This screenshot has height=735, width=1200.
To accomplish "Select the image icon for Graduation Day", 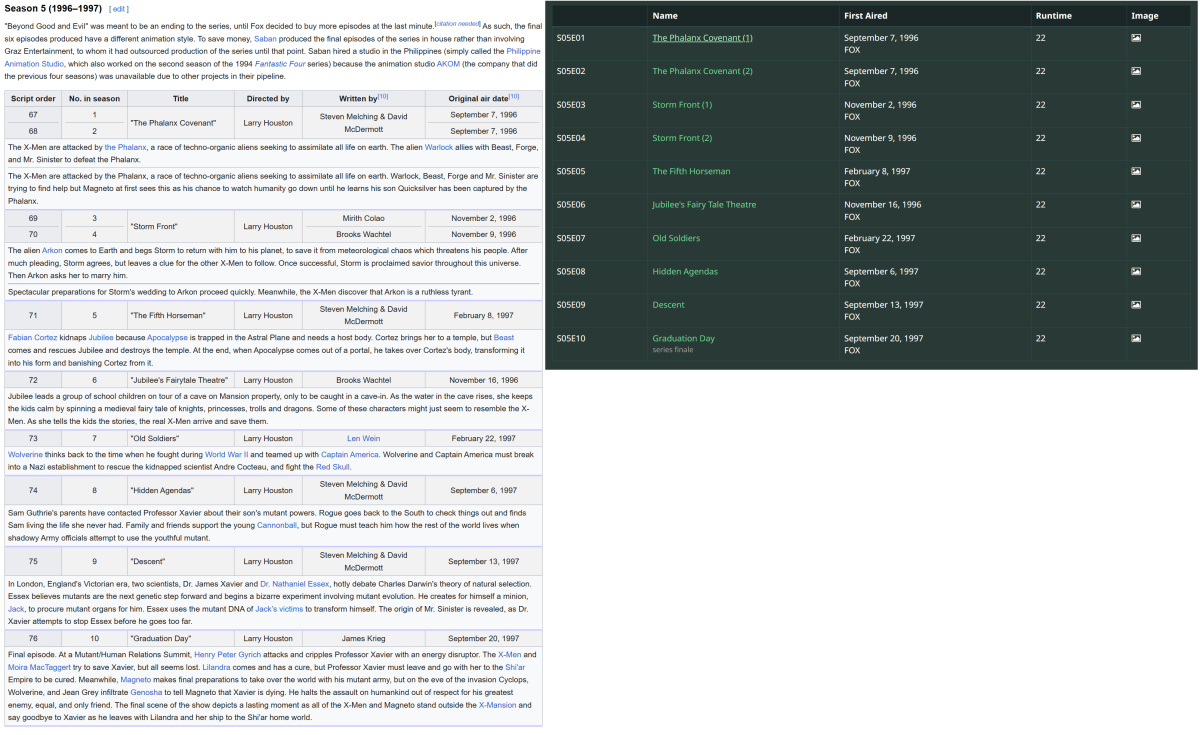I will 1135,338.
